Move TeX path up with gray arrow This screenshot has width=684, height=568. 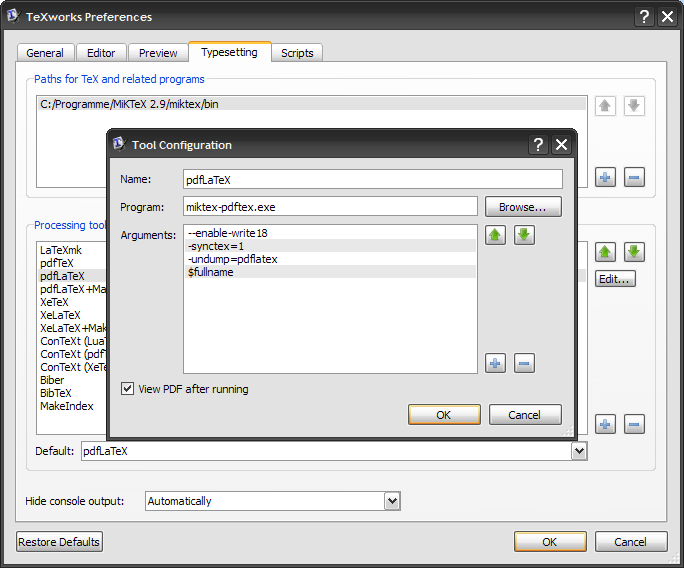(605, 106)
